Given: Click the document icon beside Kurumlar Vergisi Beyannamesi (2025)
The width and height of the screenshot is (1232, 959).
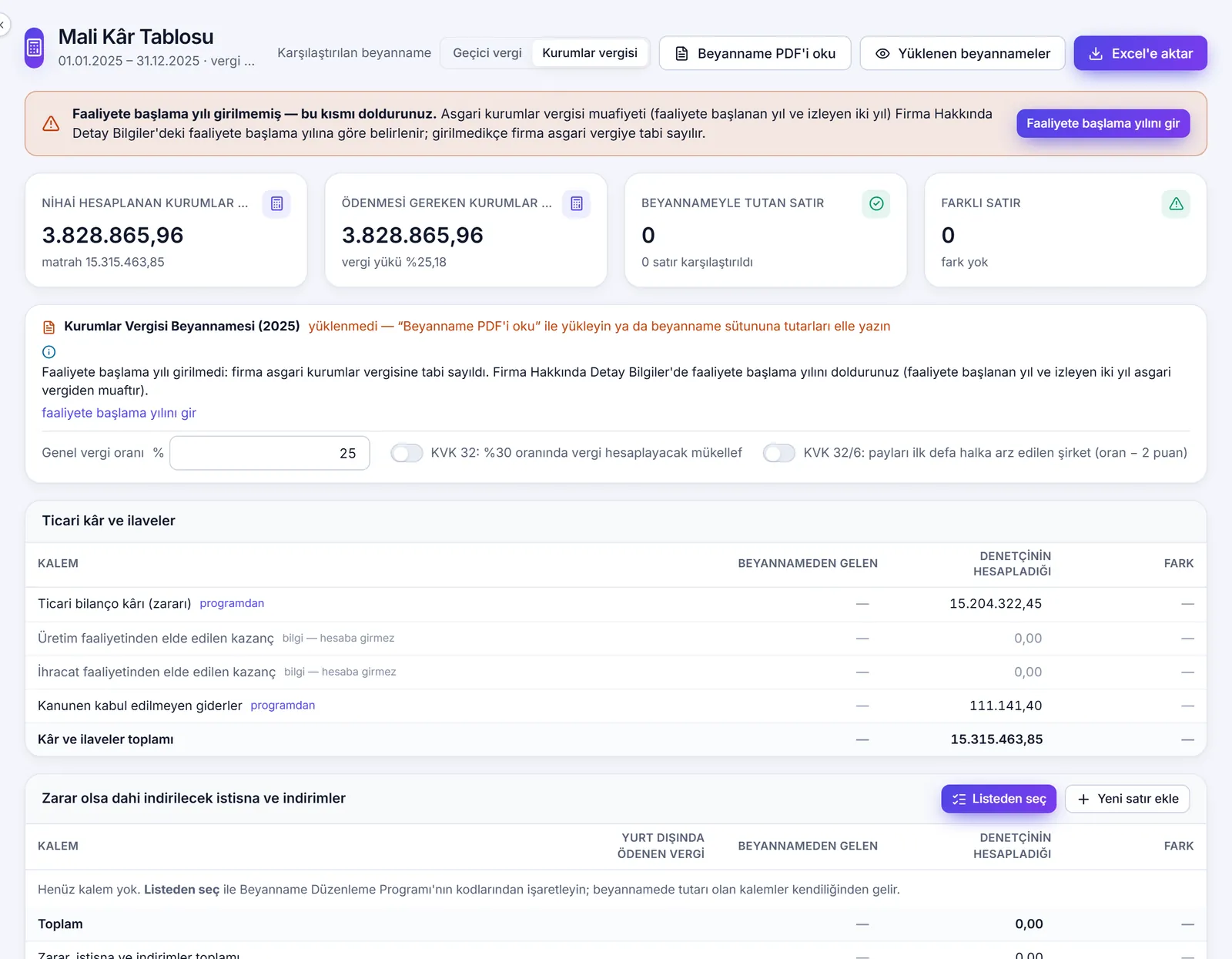Looking at the screenshot, I should tap(49, 327).
